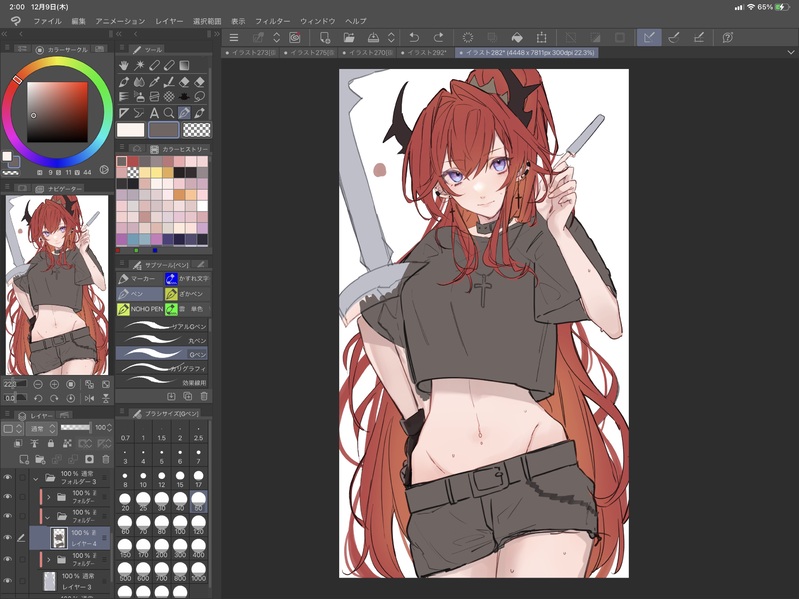Zoom out in the Navigator panel
Viewport: 799px width, 599px height.
tap(38, 385)
